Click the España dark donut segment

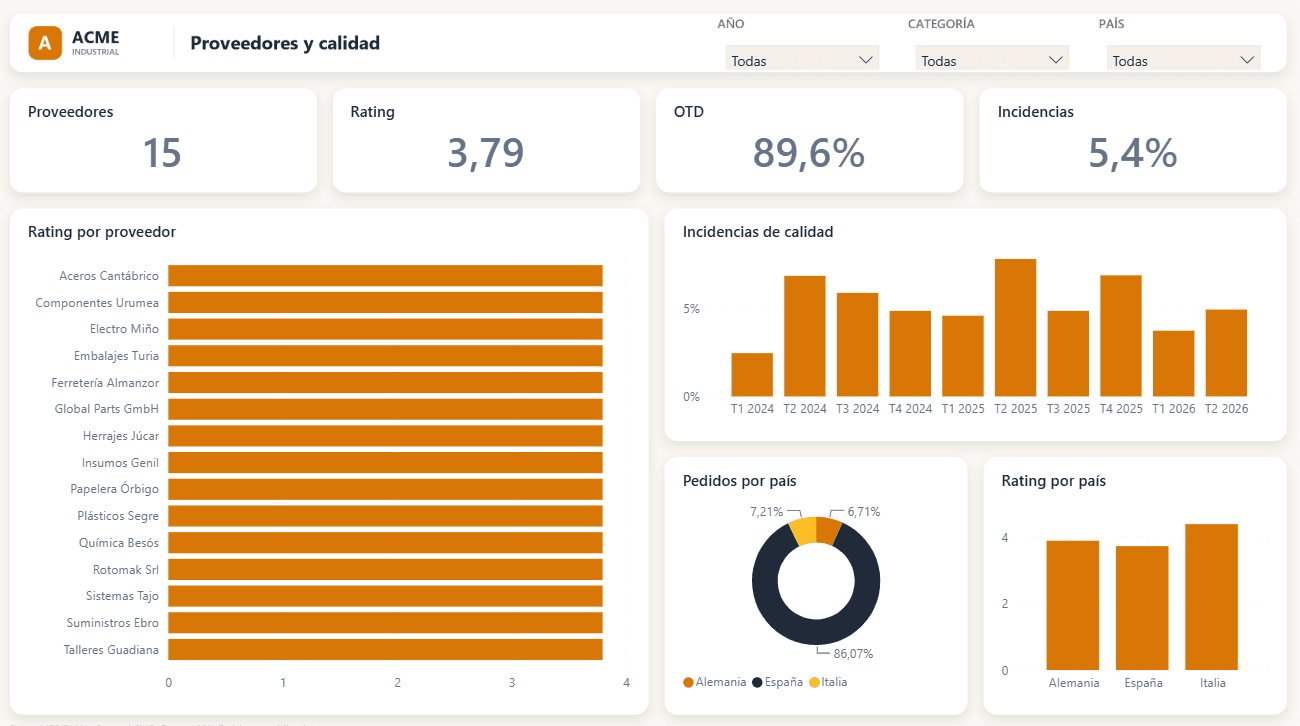(x=816, y=632)
